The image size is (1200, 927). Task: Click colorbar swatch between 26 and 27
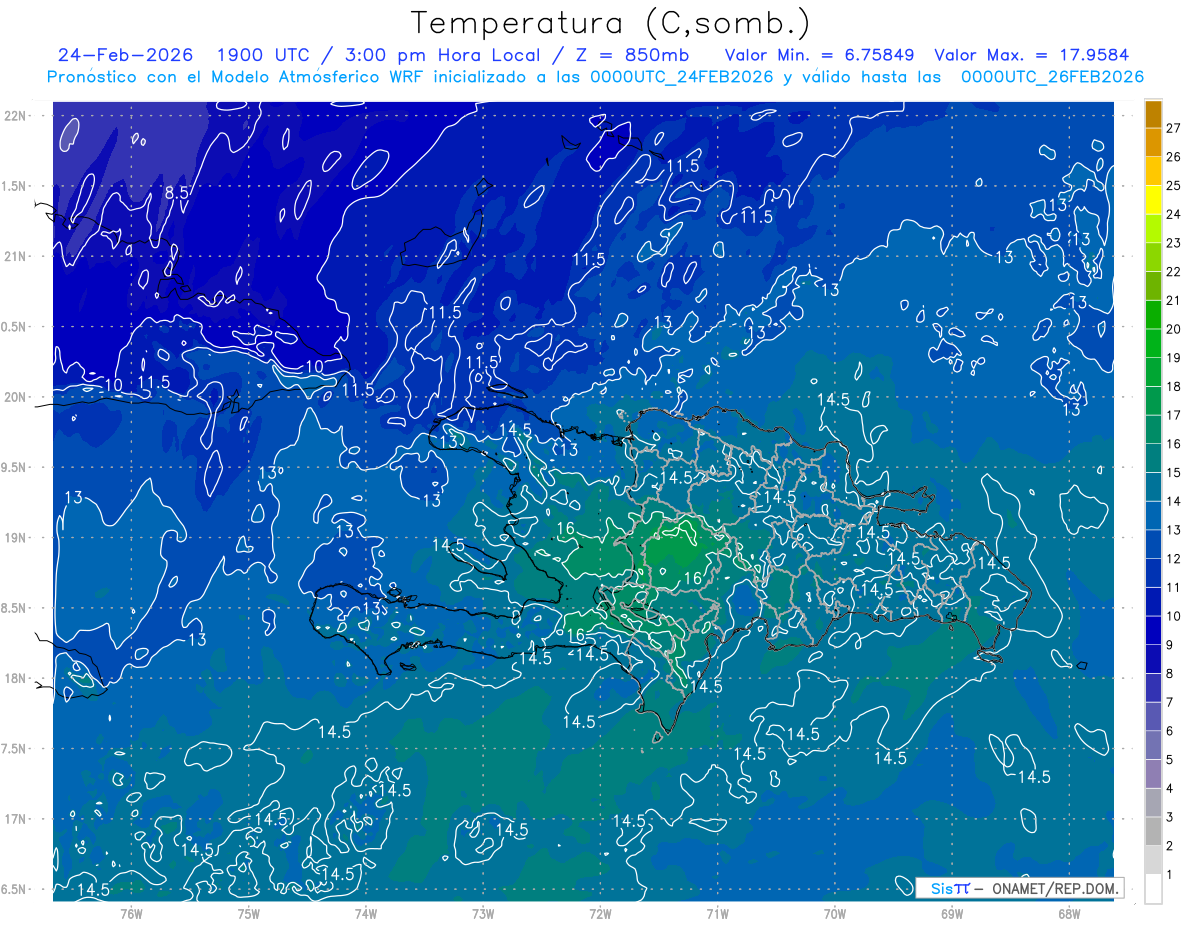pyautogui.click(x=1153, y=142)
